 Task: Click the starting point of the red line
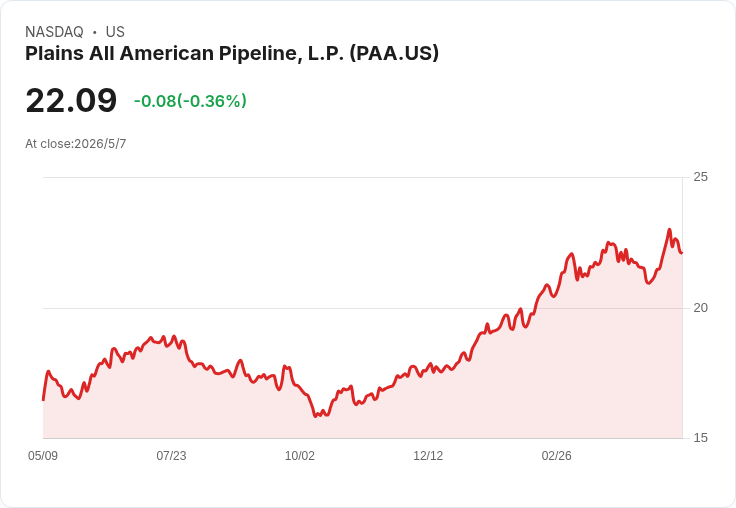44,400
